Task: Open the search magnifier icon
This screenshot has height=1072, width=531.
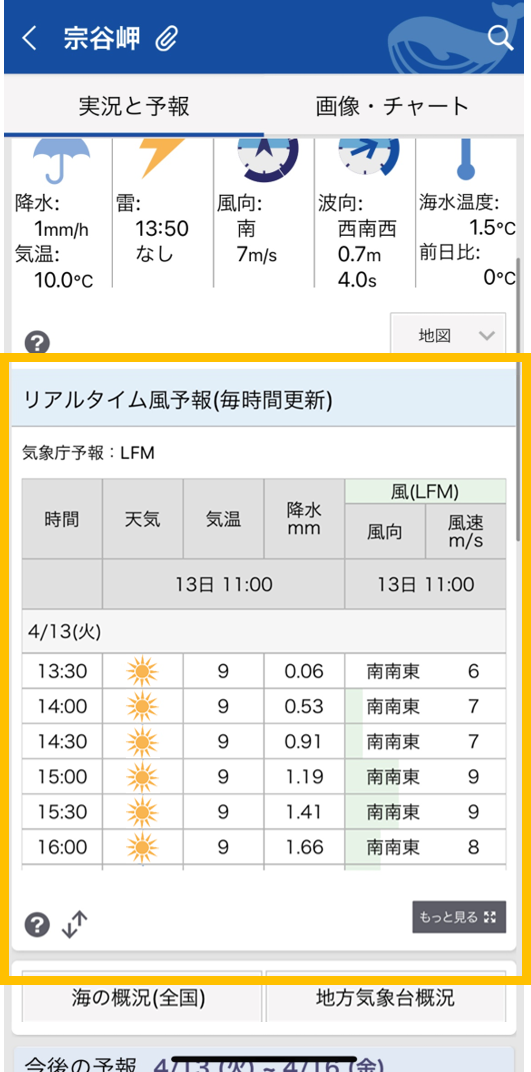Action: [x=500, y=38]
